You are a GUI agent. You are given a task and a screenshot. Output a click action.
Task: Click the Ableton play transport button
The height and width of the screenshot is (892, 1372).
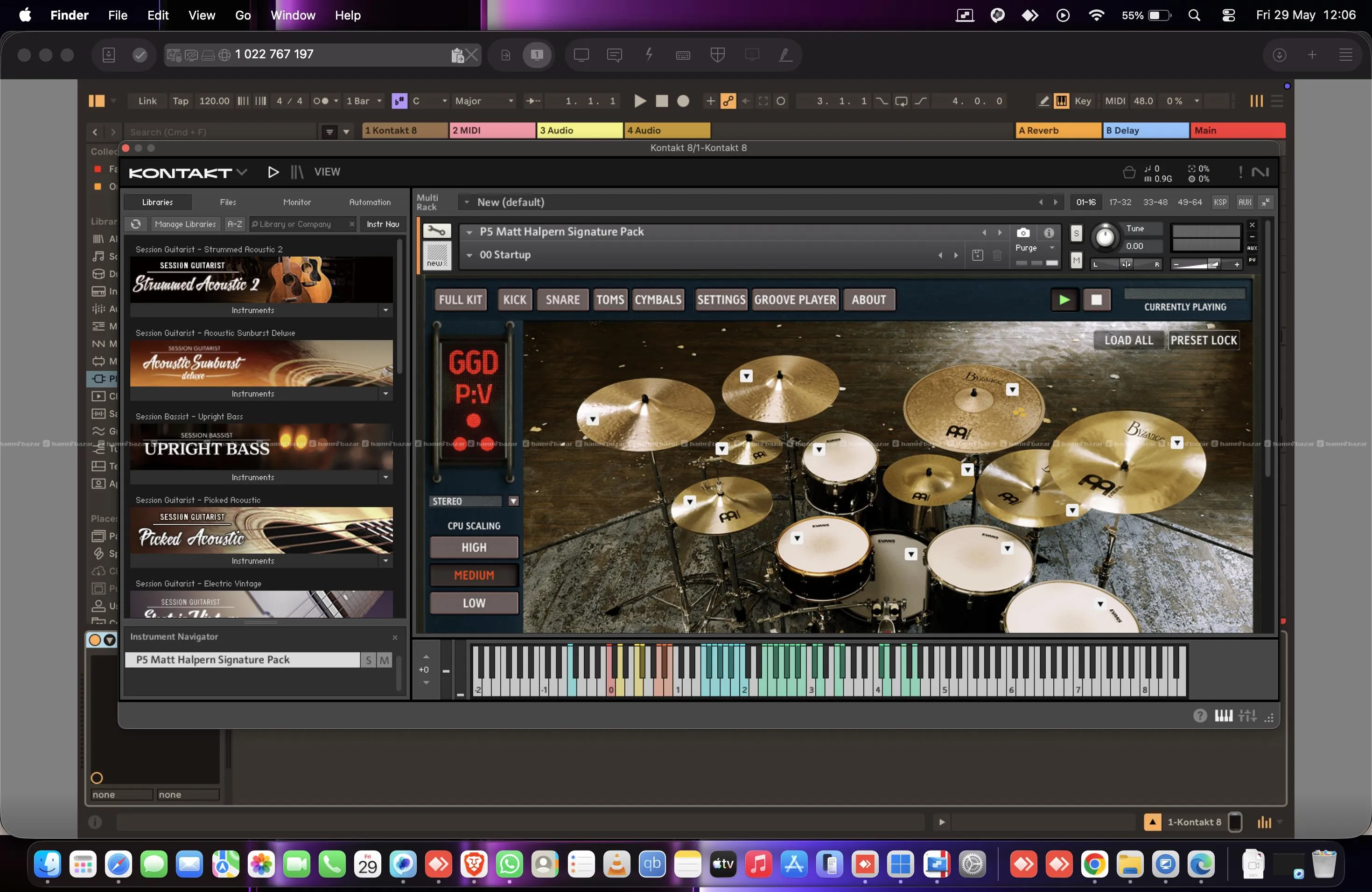[639, 101]
